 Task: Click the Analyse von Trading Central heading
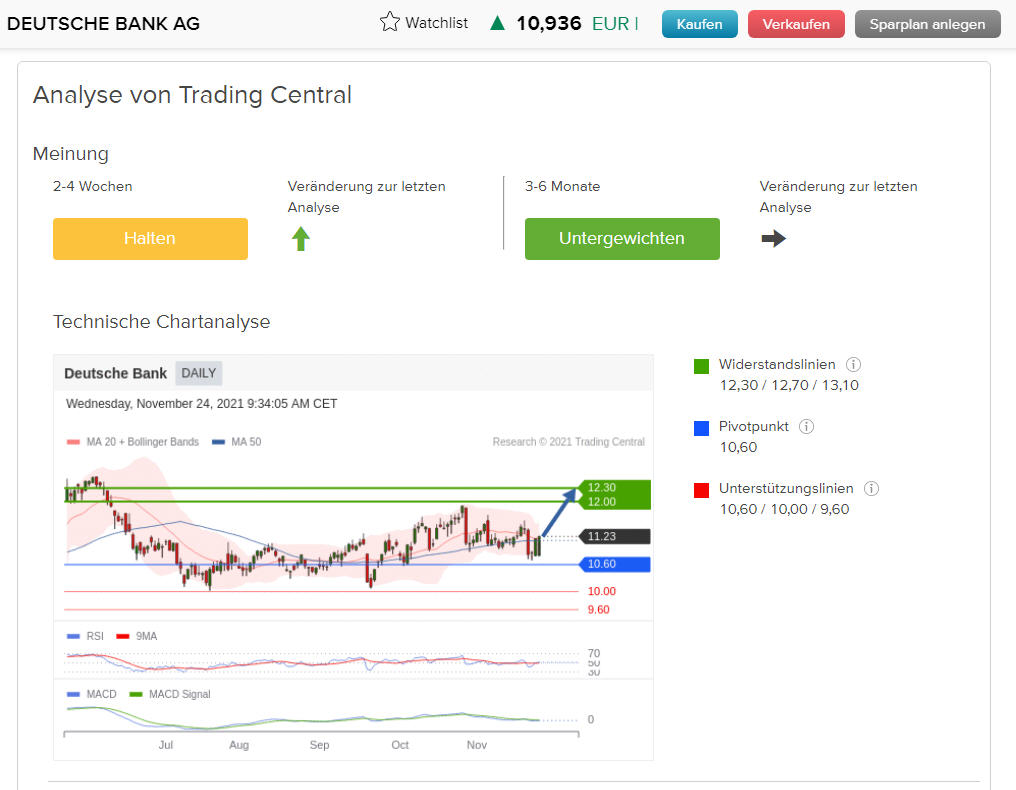(x=192, y=95)
